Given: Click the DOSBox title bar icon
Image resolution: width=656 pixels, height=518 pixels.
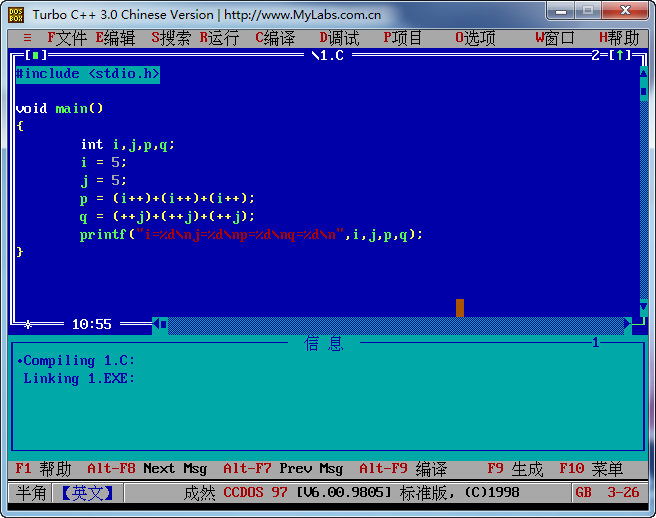Looking at the screenshot, I should coord(16,15).
